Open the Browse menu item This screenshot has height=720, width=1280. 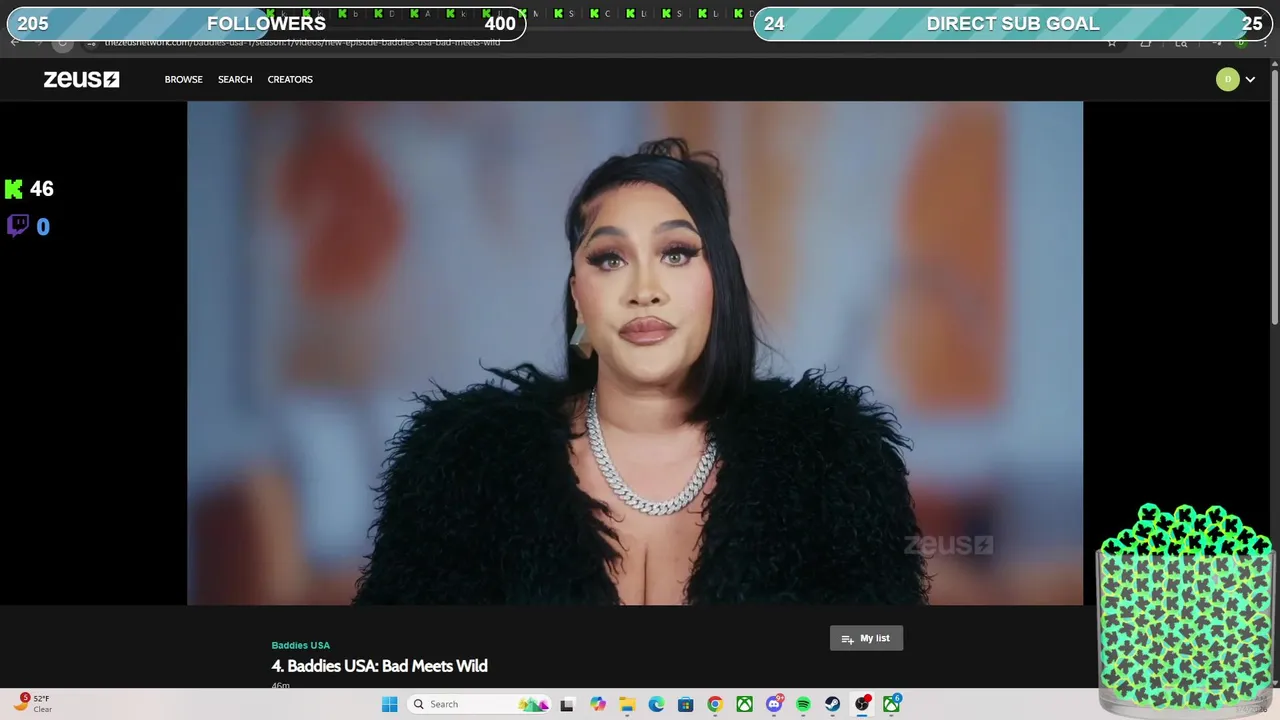click(x=183, y=79)
